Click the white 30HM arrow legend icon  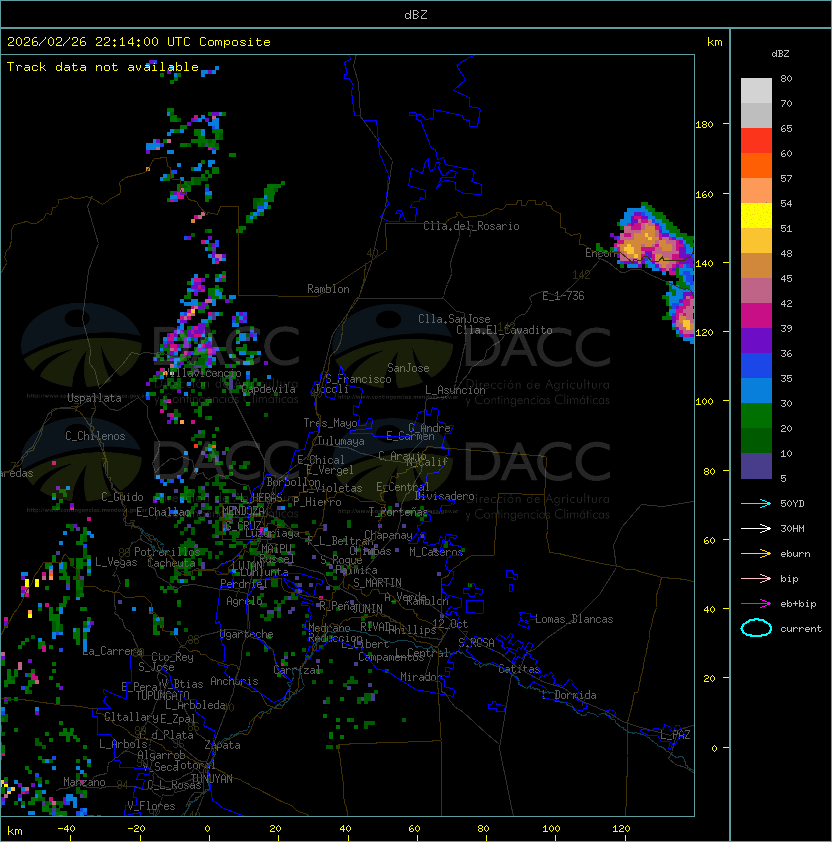click(756, 528)
